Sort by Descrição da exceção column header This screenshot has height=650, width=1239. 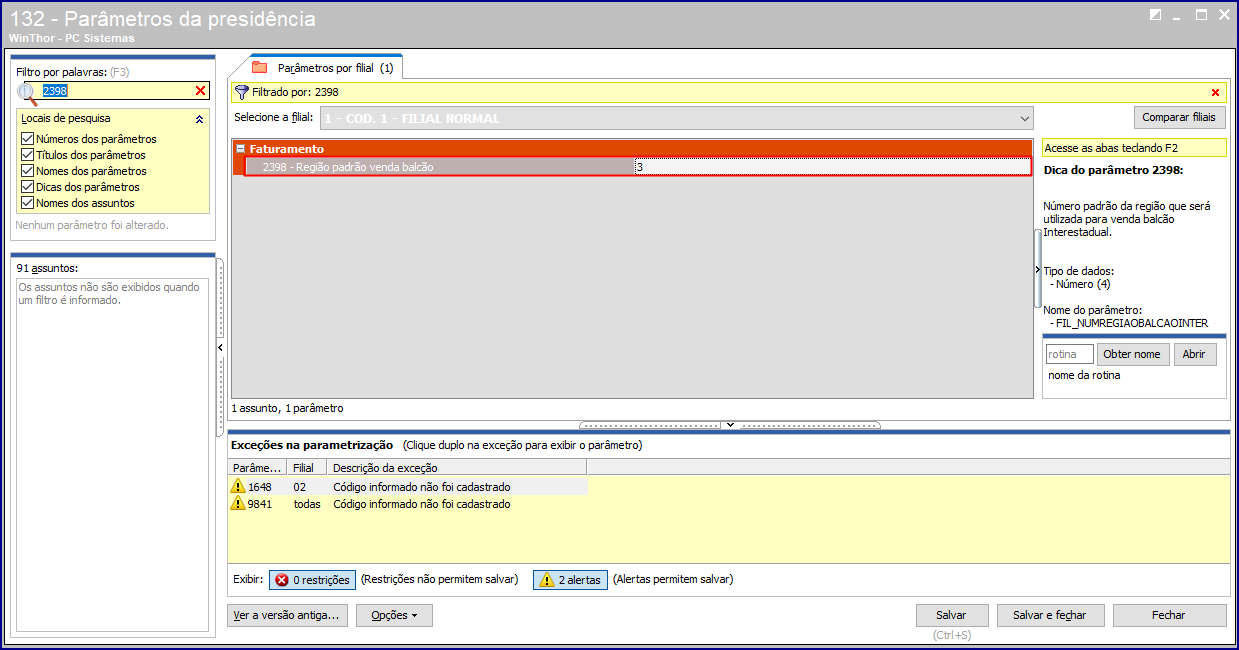coord(456,468)
